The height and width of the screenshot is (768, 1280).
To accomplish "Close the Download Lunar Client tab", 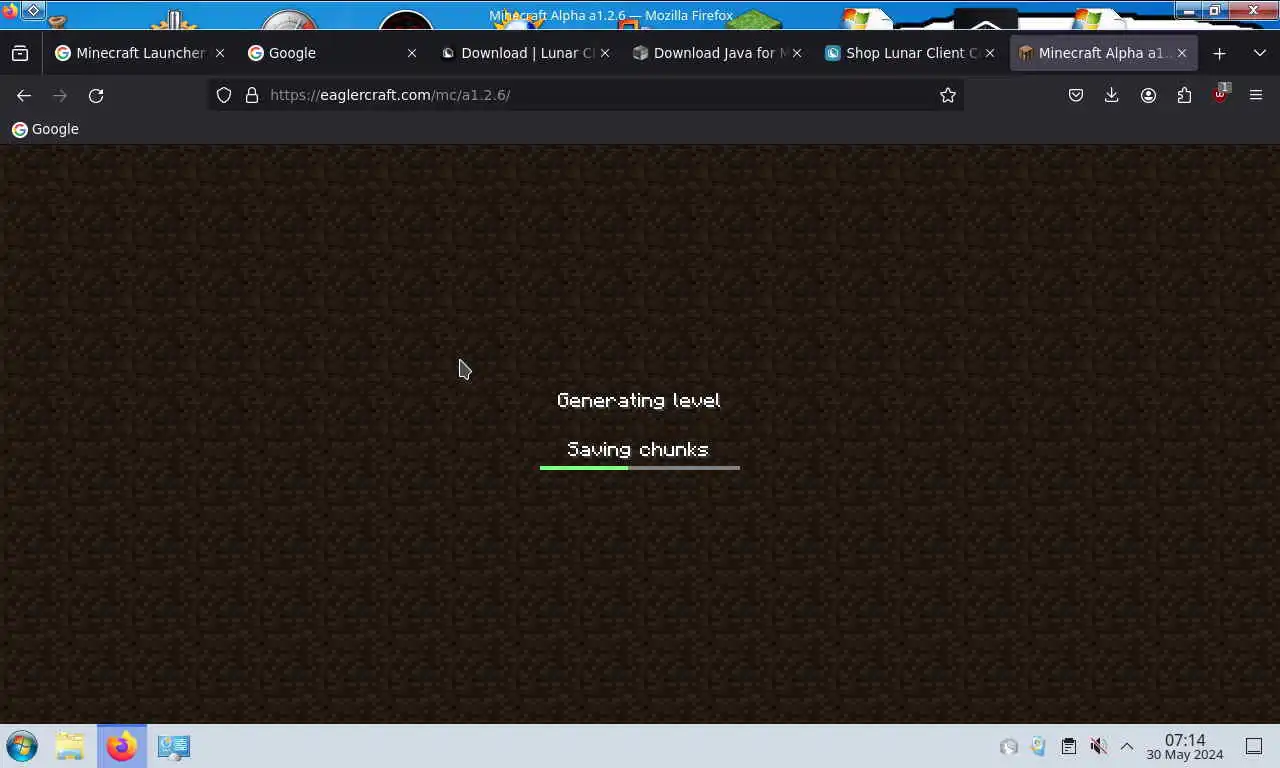I will point(604,53).
